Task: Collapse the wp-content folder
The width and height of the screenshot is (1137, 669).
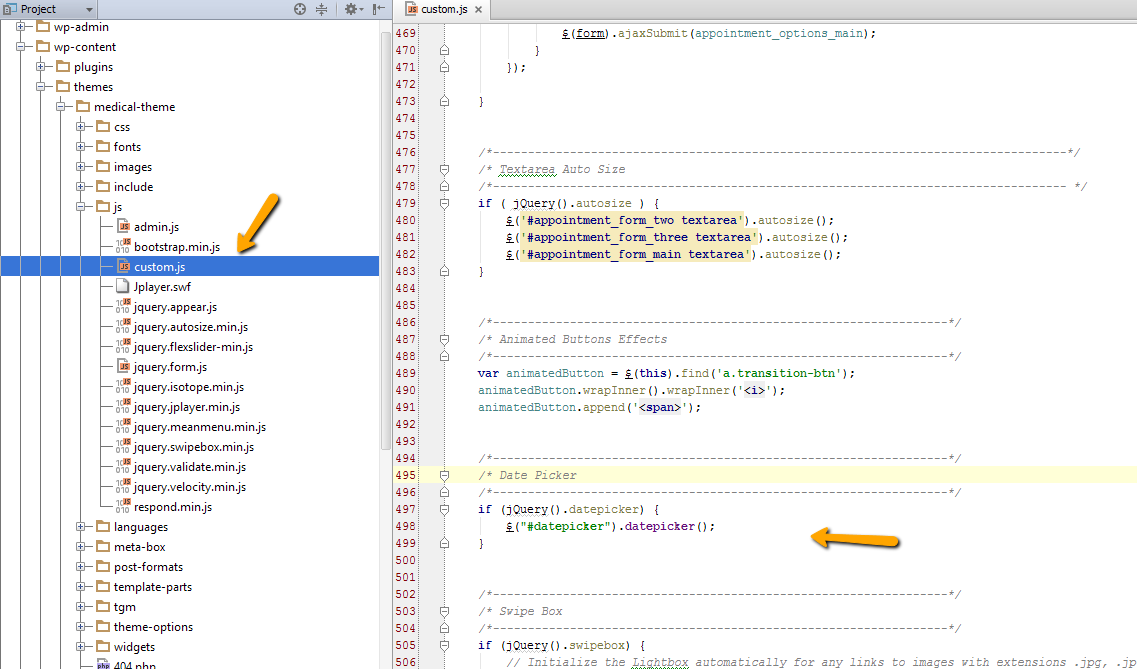Action: coord(20,46)
